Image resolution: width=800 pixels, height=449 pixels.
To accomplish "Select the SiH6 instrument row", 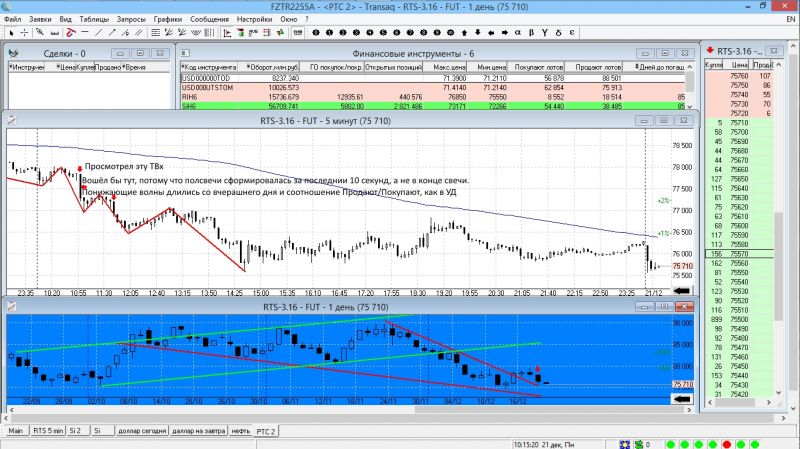I will click(x=434, y=106).
